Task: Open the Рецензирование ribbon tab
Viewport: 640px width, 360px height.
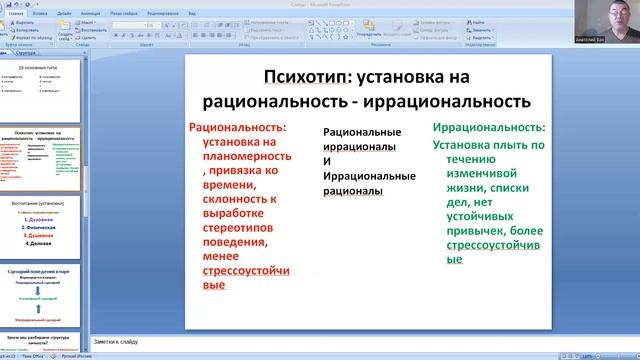Action: click(163, 13)
